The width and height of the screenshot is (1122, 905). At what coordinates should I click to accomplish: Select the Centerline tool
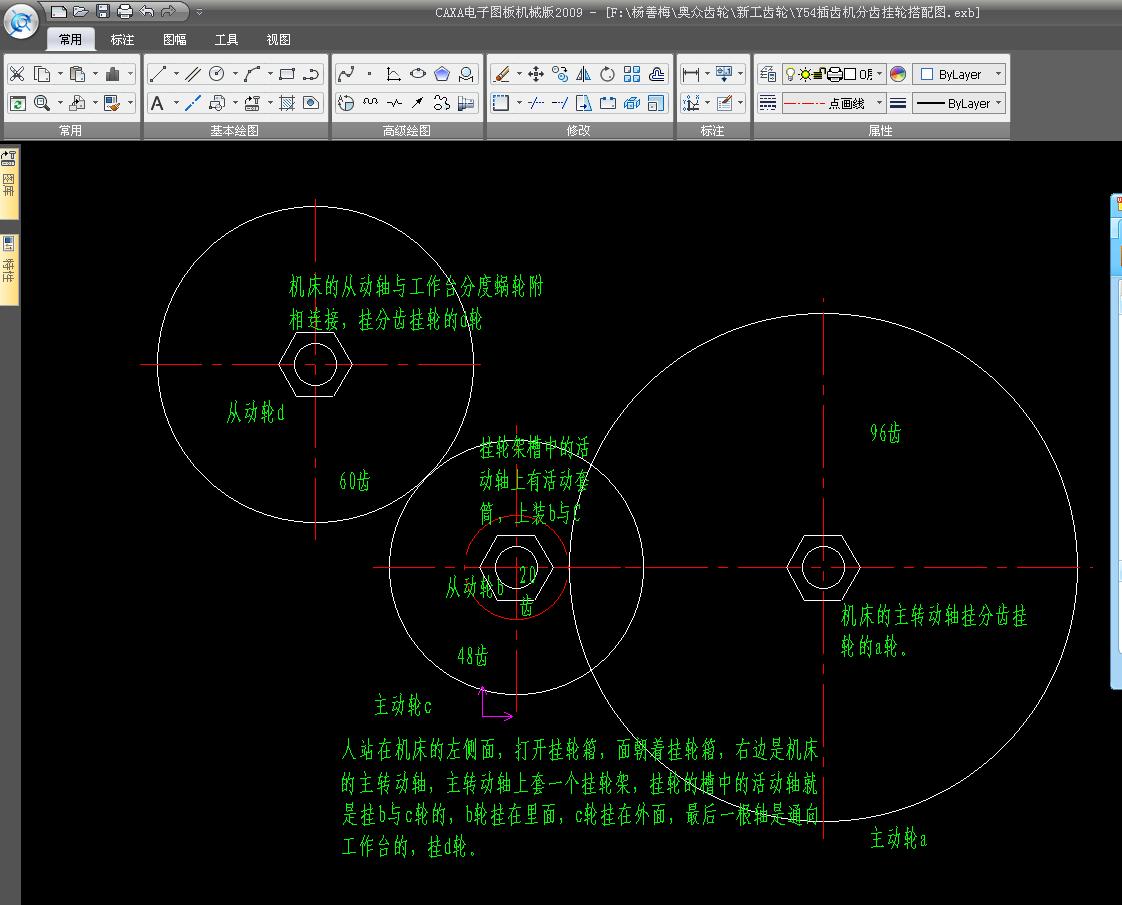point(192,103)
